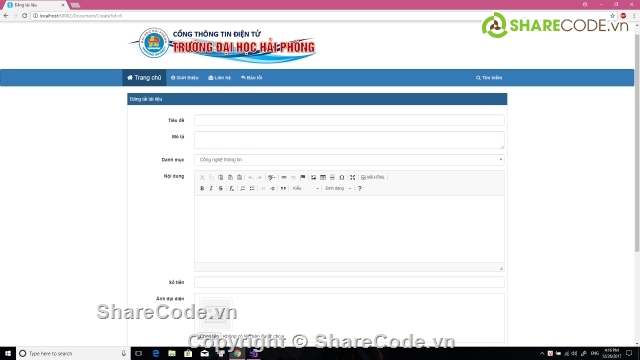
Task: Open File Explorer from taskbar
Action: coord(172,353)
